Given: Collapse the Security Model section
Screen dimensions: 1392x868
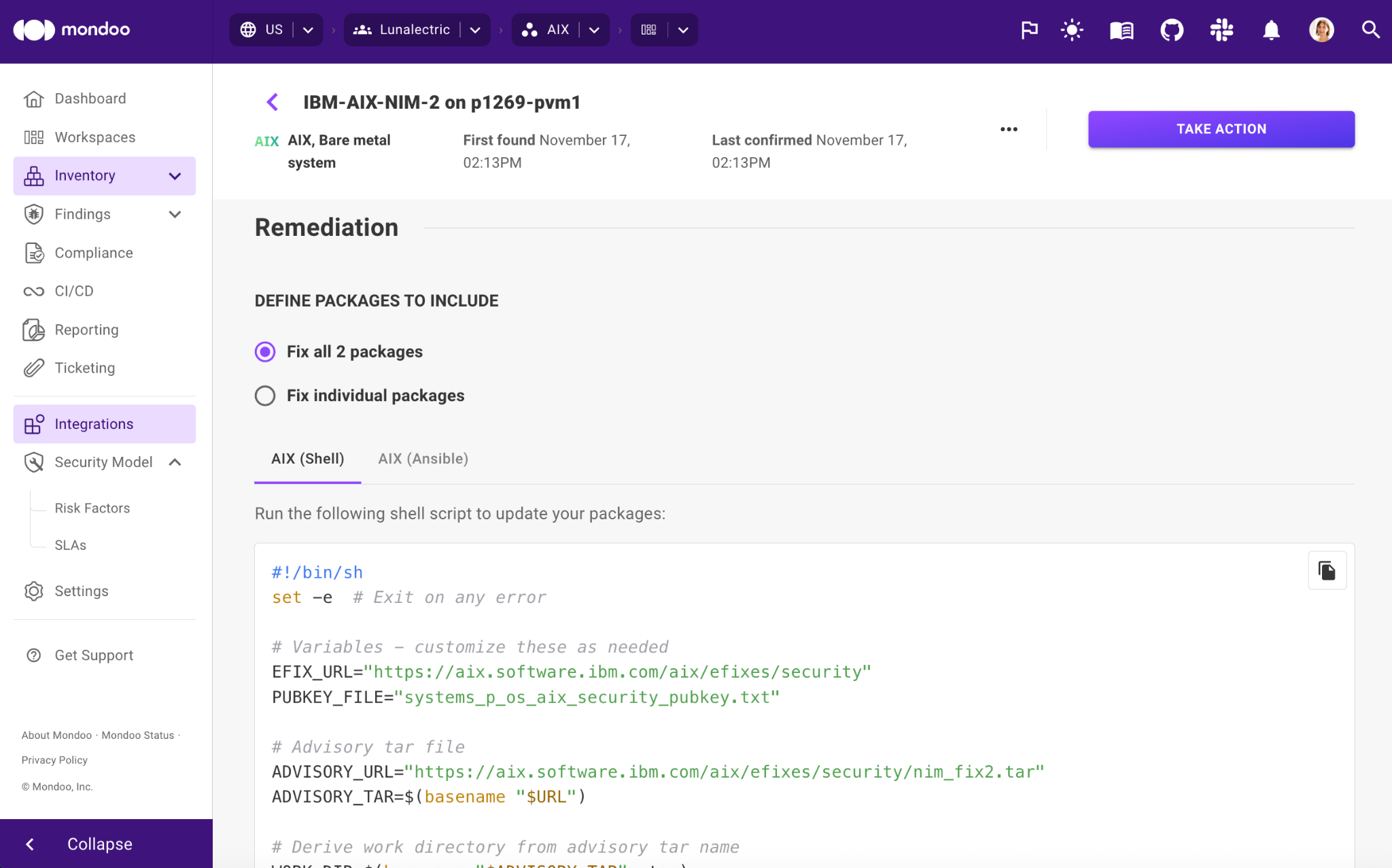Looking at the screenshot, I should tap(175, 462).
